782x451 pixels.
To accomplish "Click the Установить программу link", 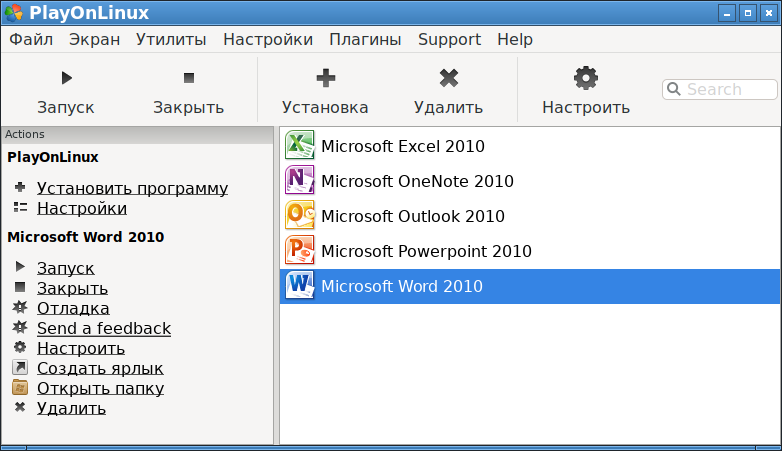I will [x=132, y=188].
